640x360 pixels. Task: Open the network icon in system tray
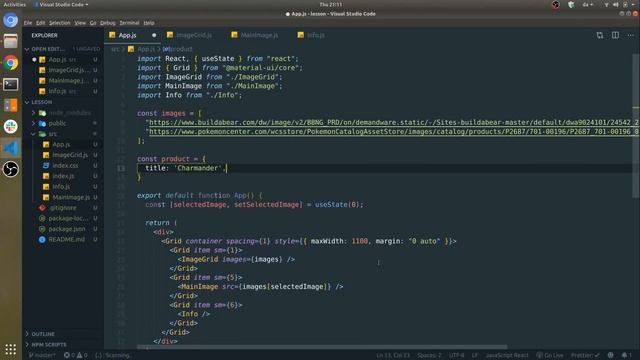tap(606, 4)
